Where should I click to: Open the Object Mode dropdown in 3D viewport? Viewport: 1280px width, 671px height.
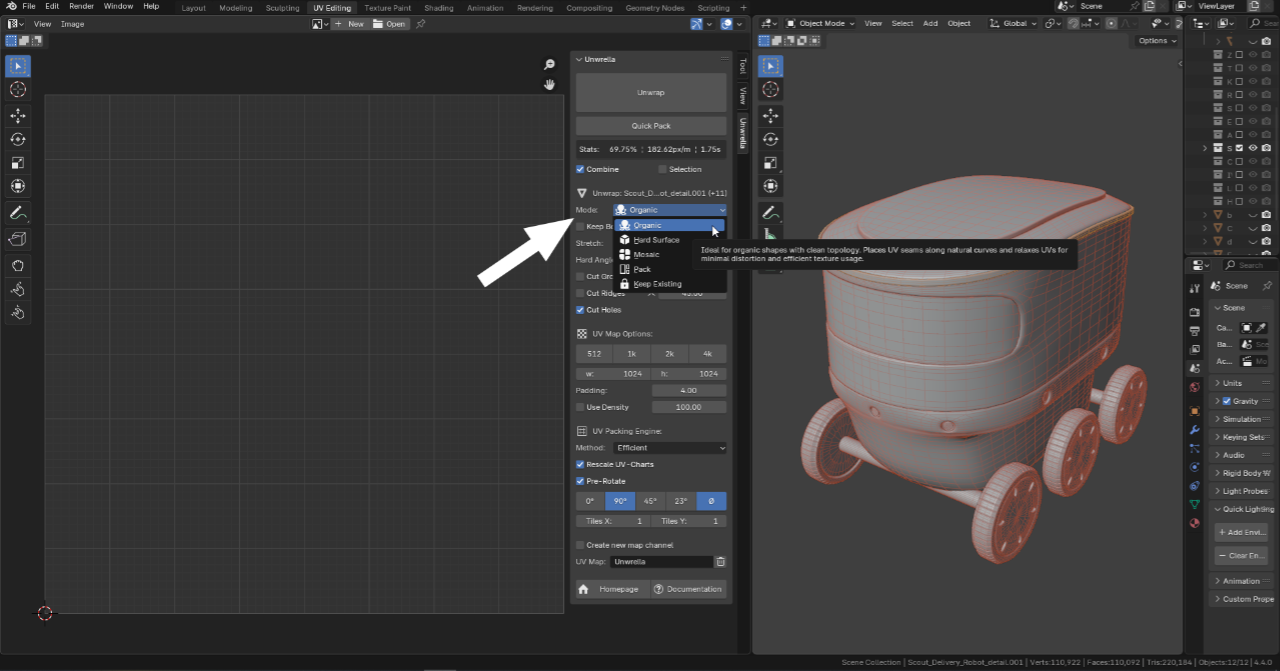click(x=822, y=23)
